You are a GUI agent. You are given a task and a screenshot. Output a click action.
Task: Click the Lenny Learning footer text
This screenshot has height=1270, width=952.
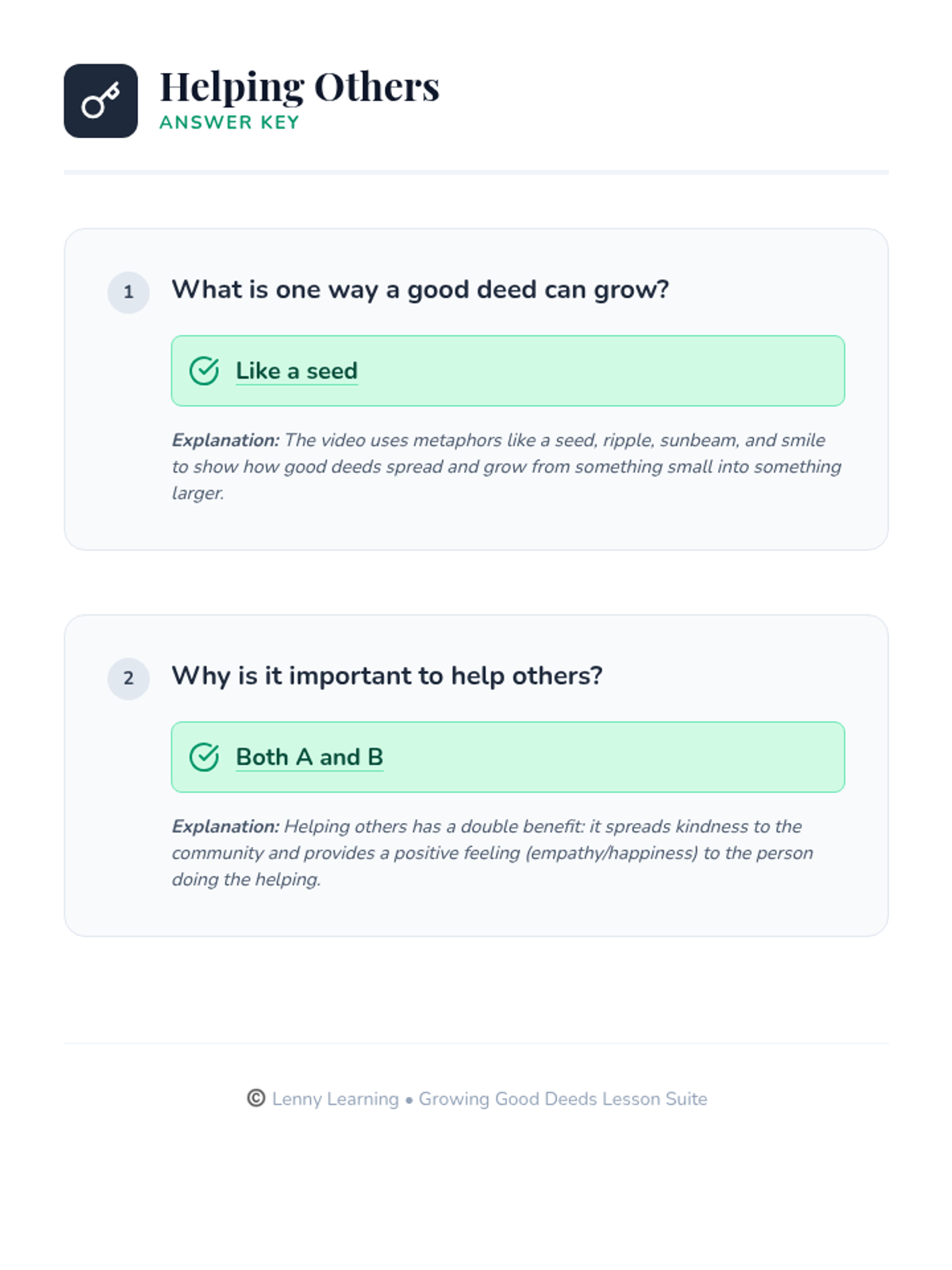point(336,1099)
